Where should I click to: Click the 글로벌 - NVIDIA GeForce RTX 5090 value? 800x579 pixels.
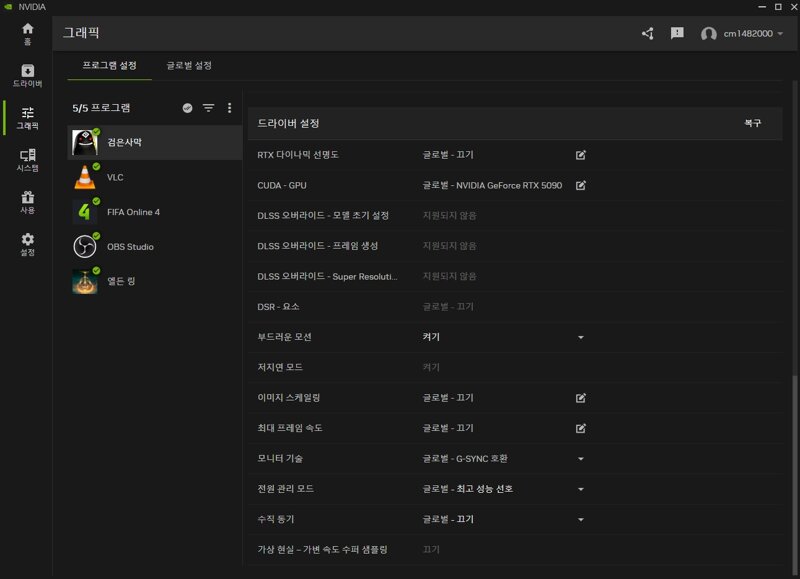click(492, 185)
